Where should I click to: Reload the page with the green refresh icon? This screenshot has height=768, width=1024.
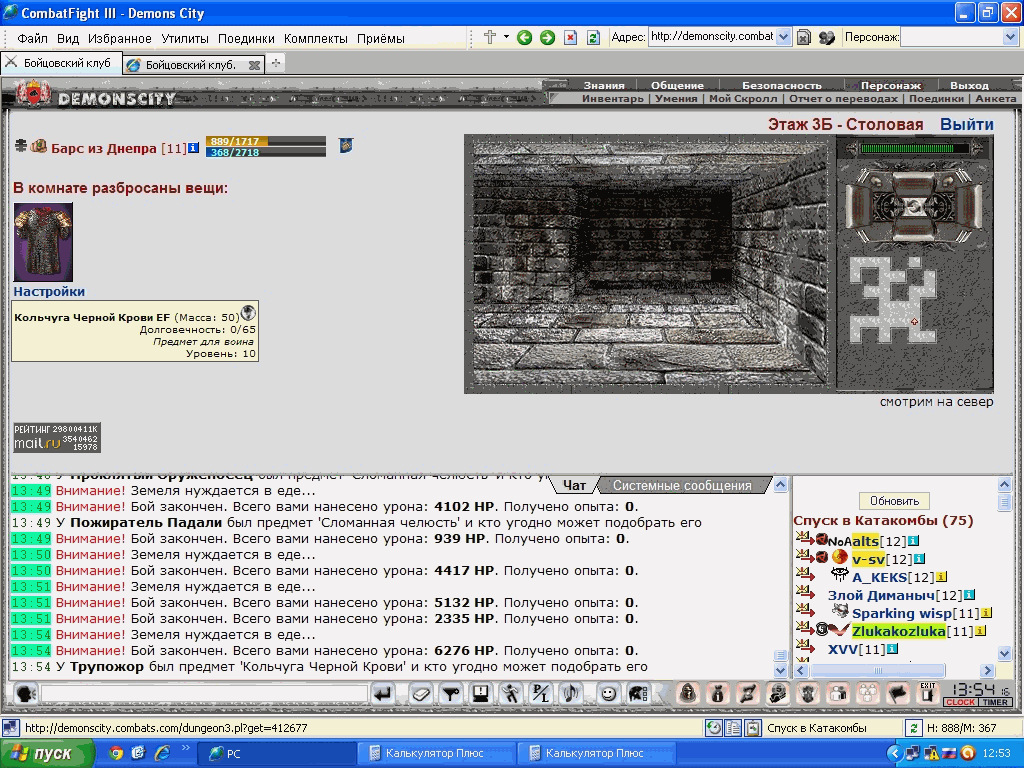click(x=593, y=38)
